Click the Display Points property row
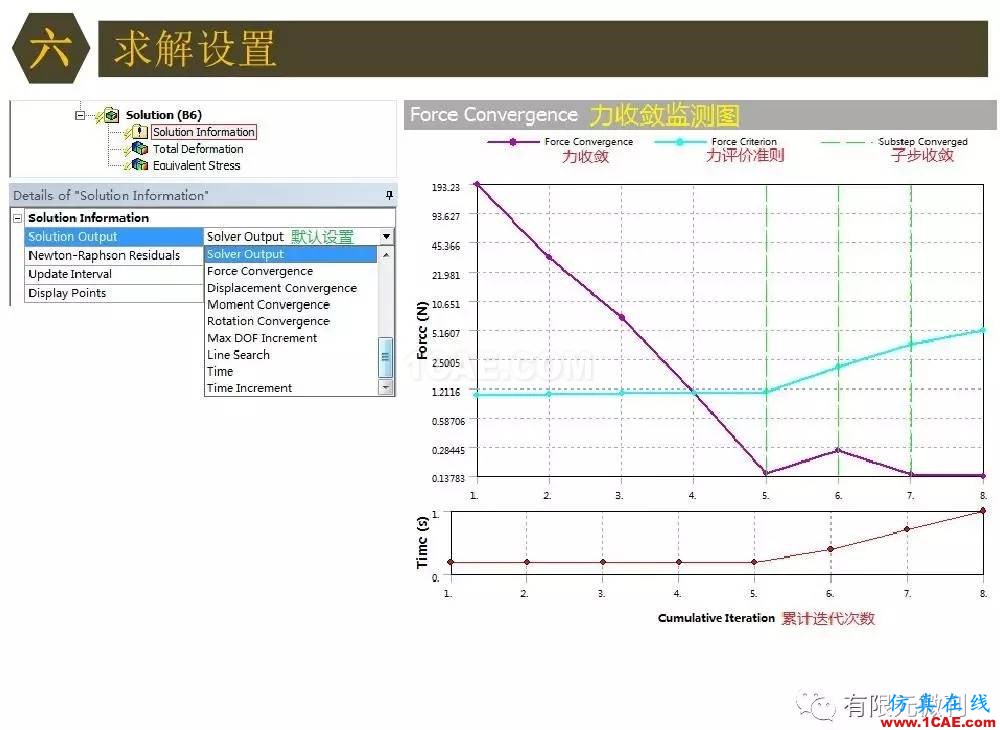 pyautogui.click(x=114, y=293)
